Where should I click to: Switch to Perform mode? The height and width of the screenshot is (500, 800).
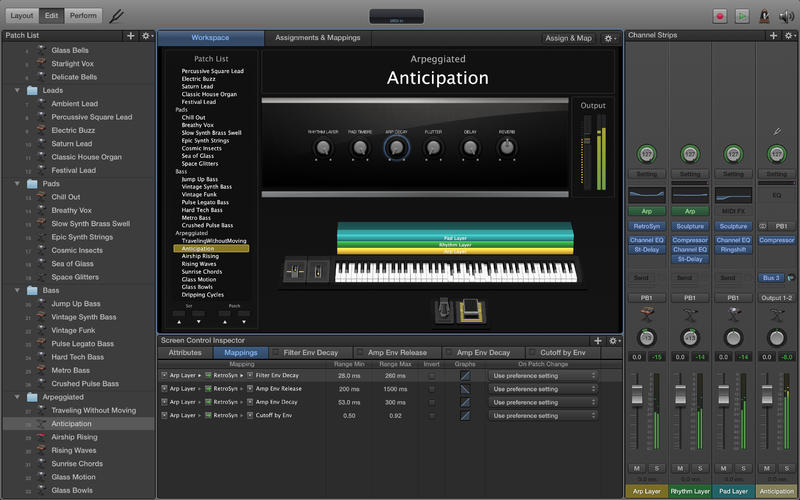click(83, 16)
